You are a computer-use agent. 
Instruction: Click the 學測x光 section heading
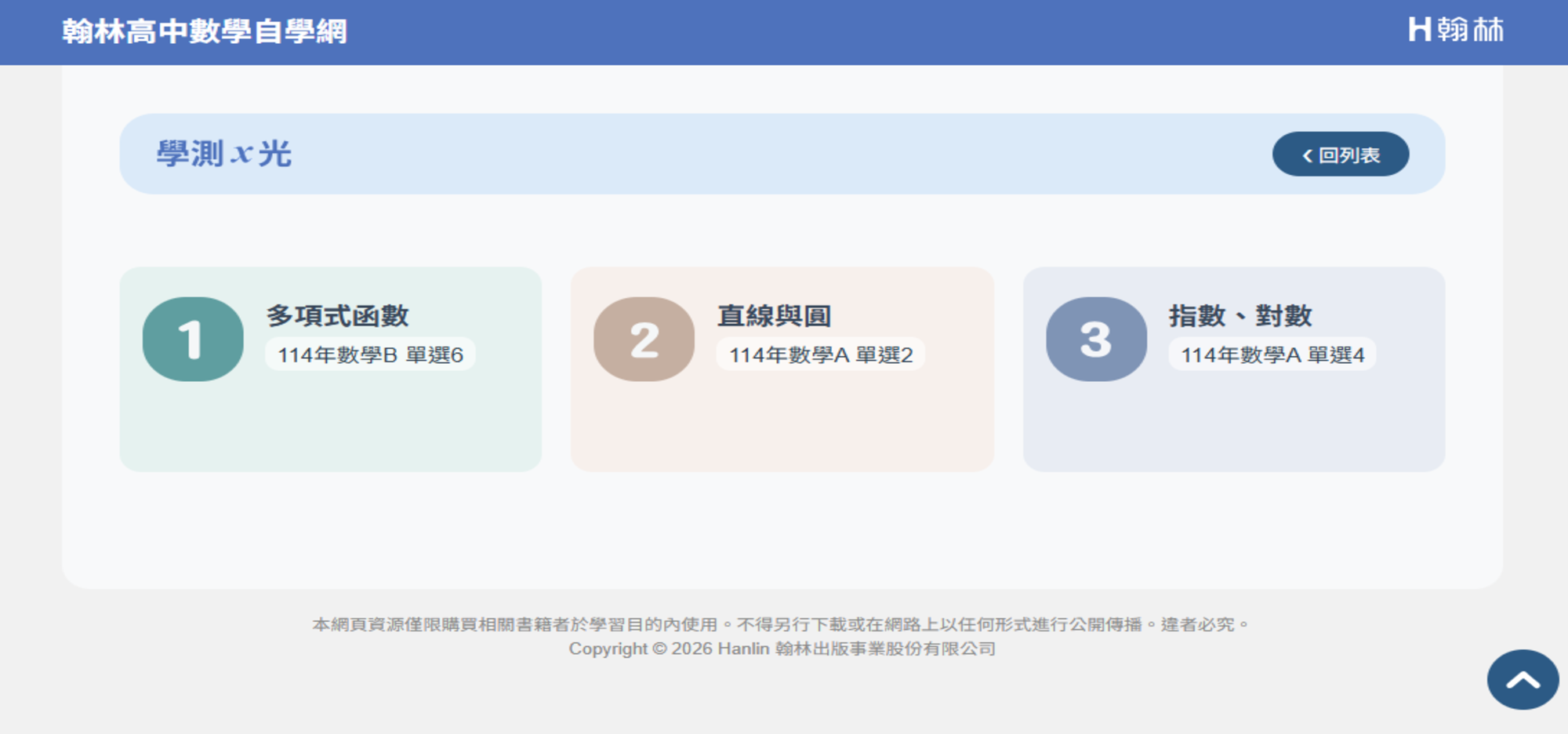click(x=224, y=154)
